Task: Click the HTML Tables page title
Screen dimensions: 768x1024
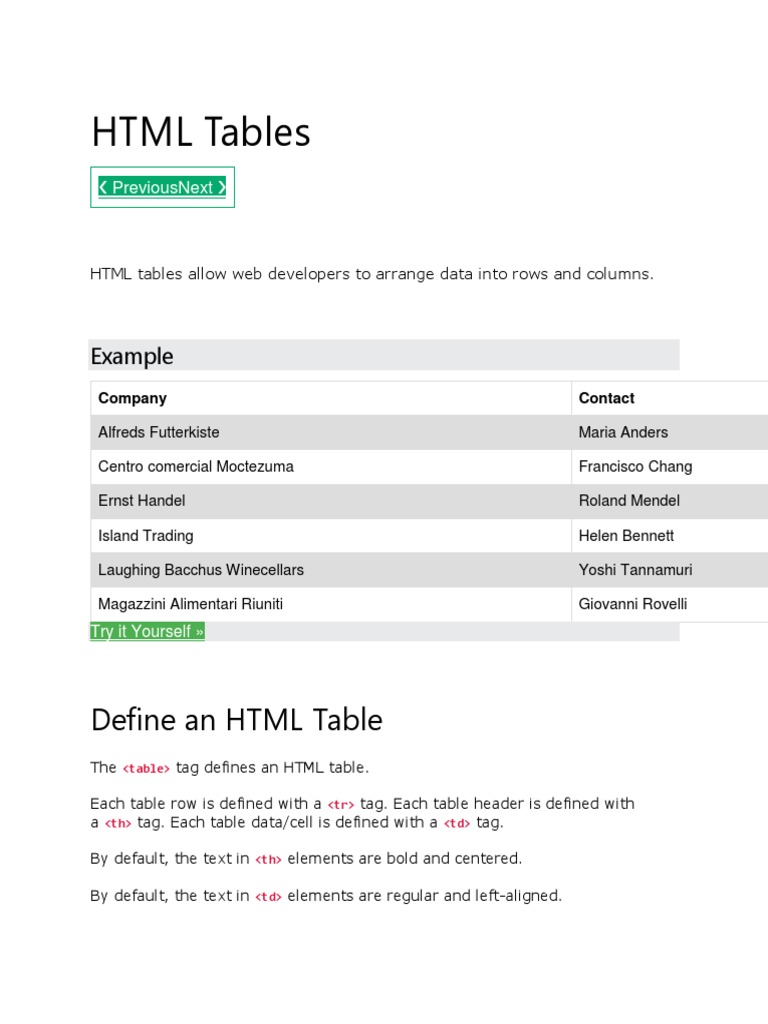Action: click(x=200, y=132)
